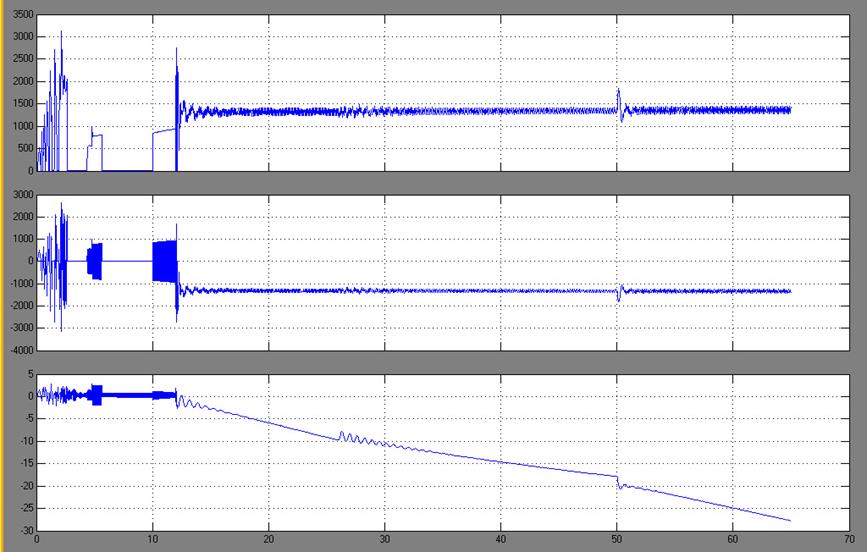Click the end of the bottom plot's descending line
The height and width of the screenshot is (552, 867).
tap(790, 520)
